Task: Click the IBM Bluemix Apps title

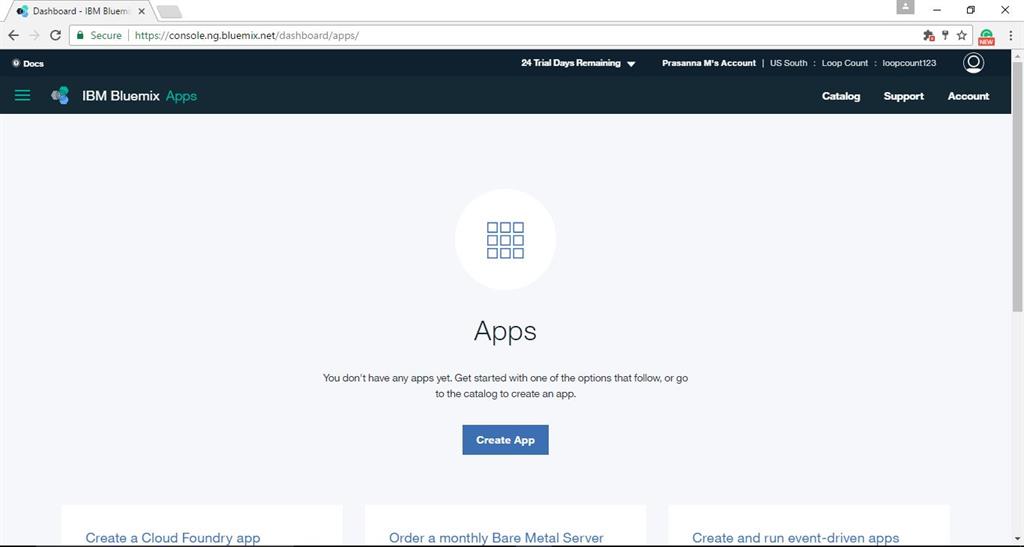Action: click(x=139, y=96)
